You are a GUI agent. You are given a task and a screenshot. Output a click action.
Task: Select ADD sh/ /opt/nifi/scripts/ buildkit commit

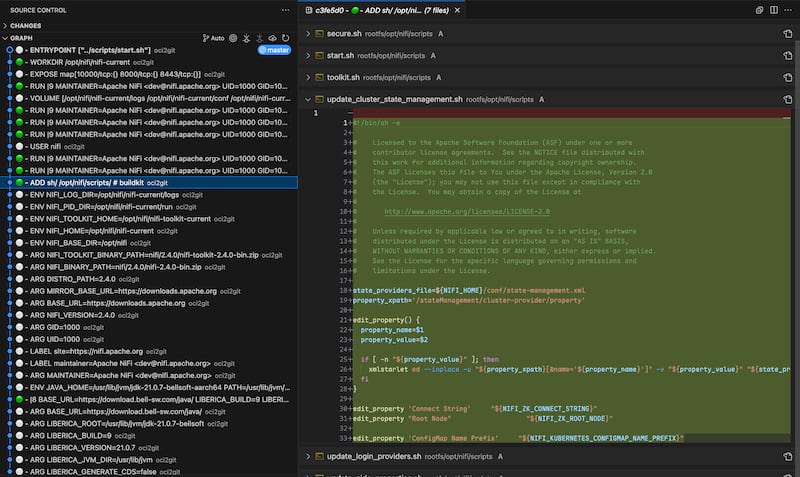point(148,183)
